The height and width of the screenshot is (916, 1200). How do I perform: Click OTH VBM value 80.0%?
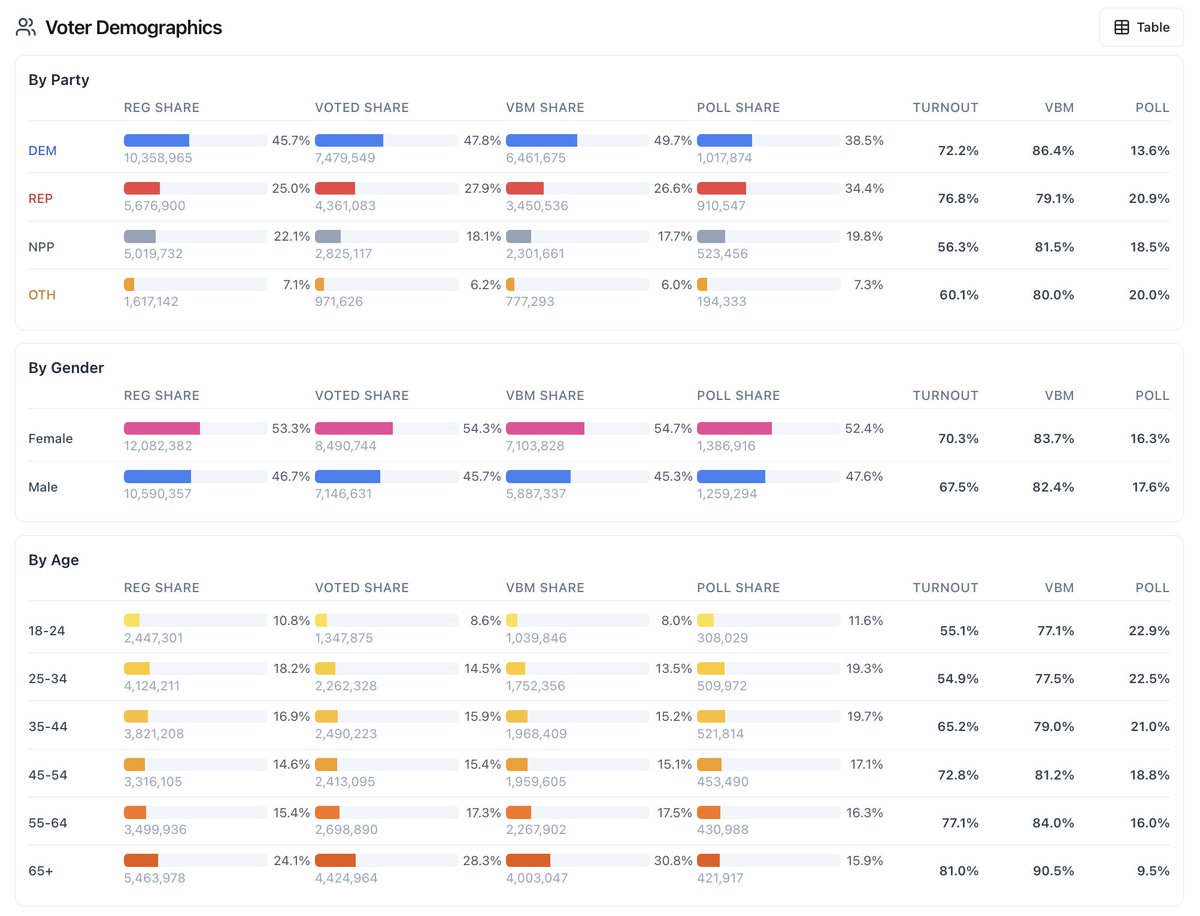tap(1054, 294)
